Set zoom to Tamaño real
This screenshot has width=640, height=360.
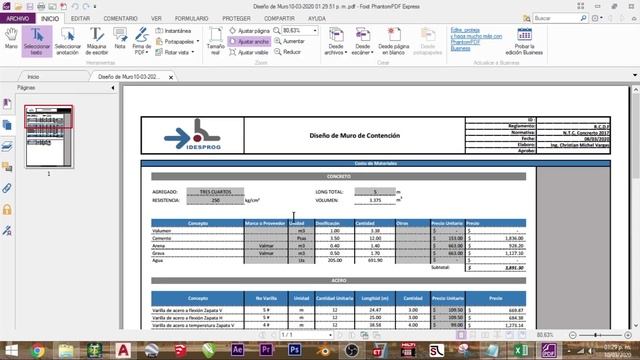[216, 41]
